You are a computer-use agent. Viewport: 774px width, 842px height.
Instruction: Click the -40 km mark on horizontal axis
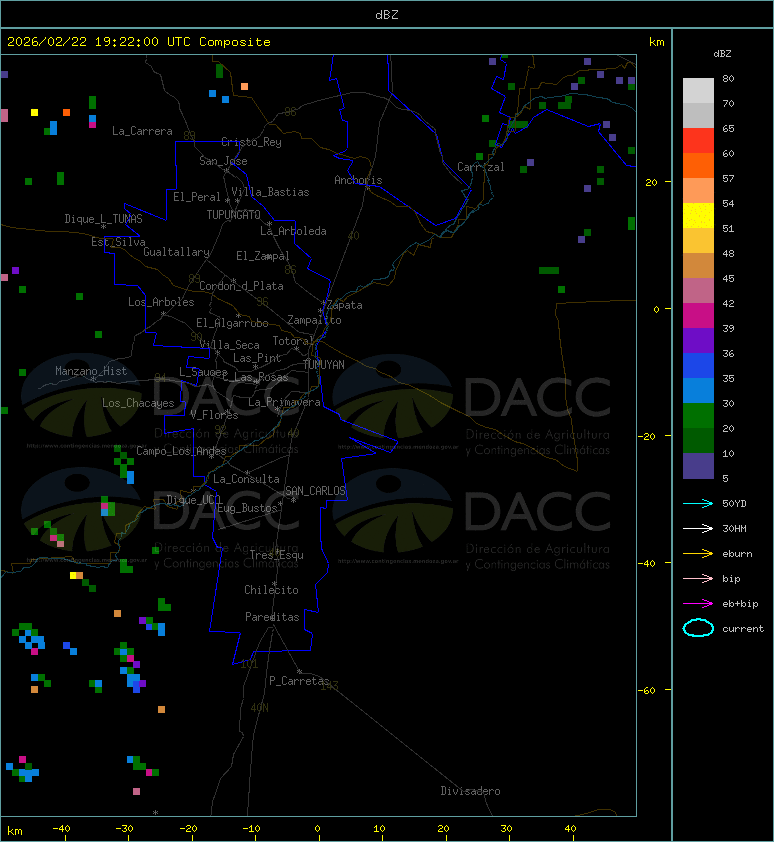(61, 829)
